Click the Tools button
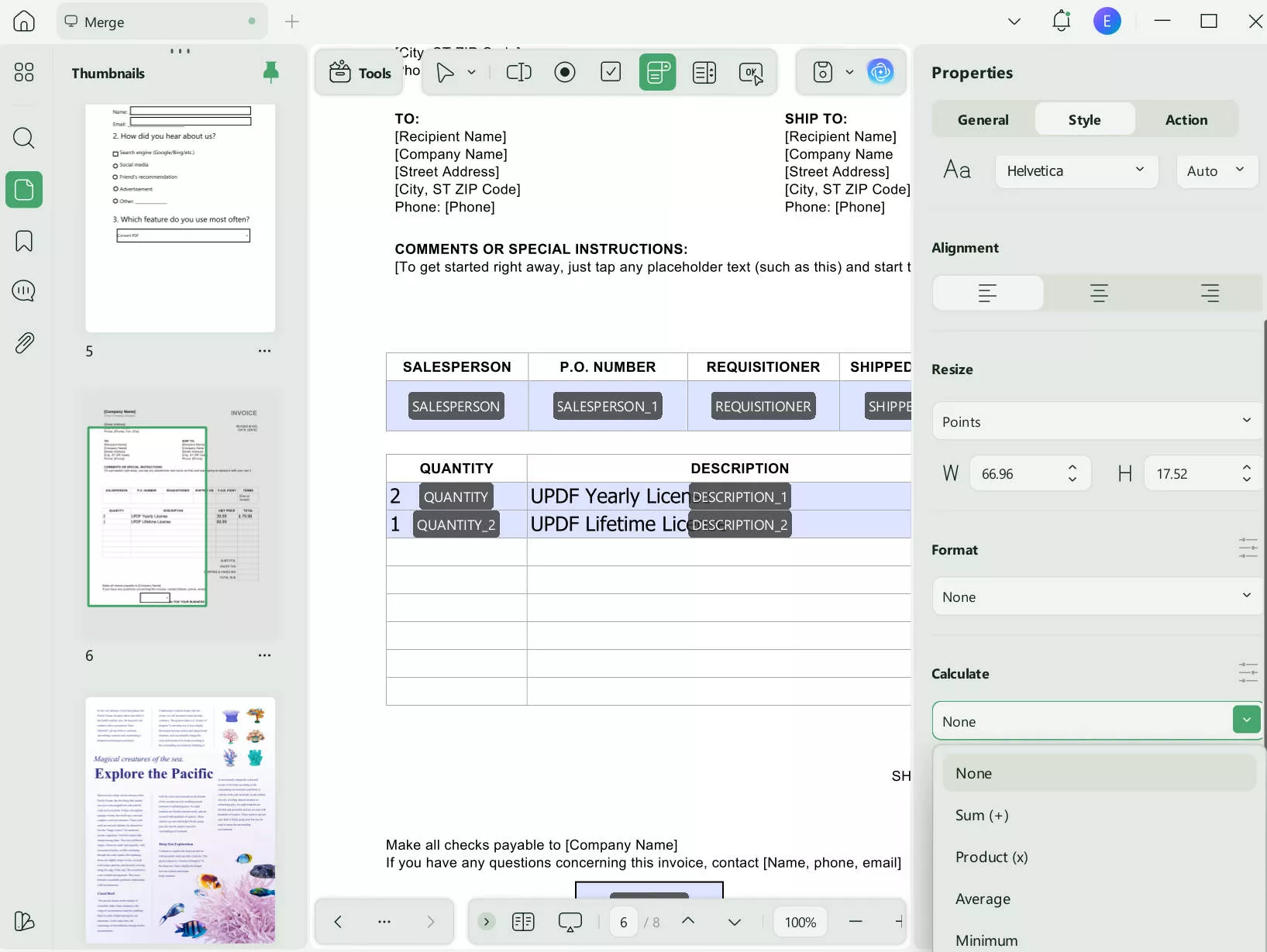This screenshot has width=1267, height=952. [x=360, y=73]
